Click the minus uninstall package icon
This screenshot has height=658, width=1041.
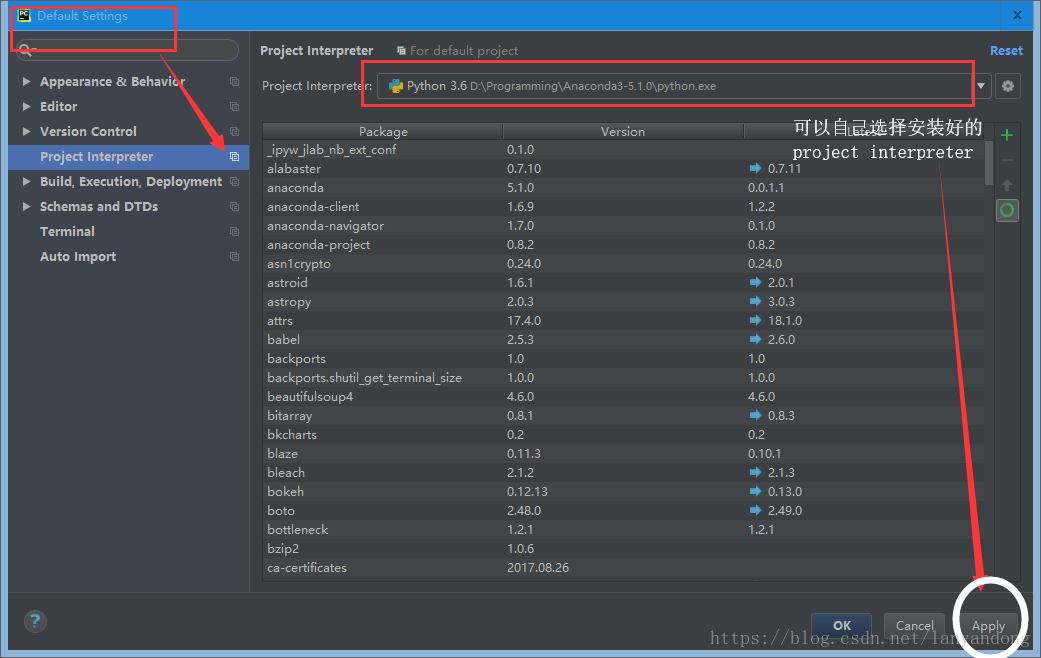pyautogui.click(x=1006, y=160)
